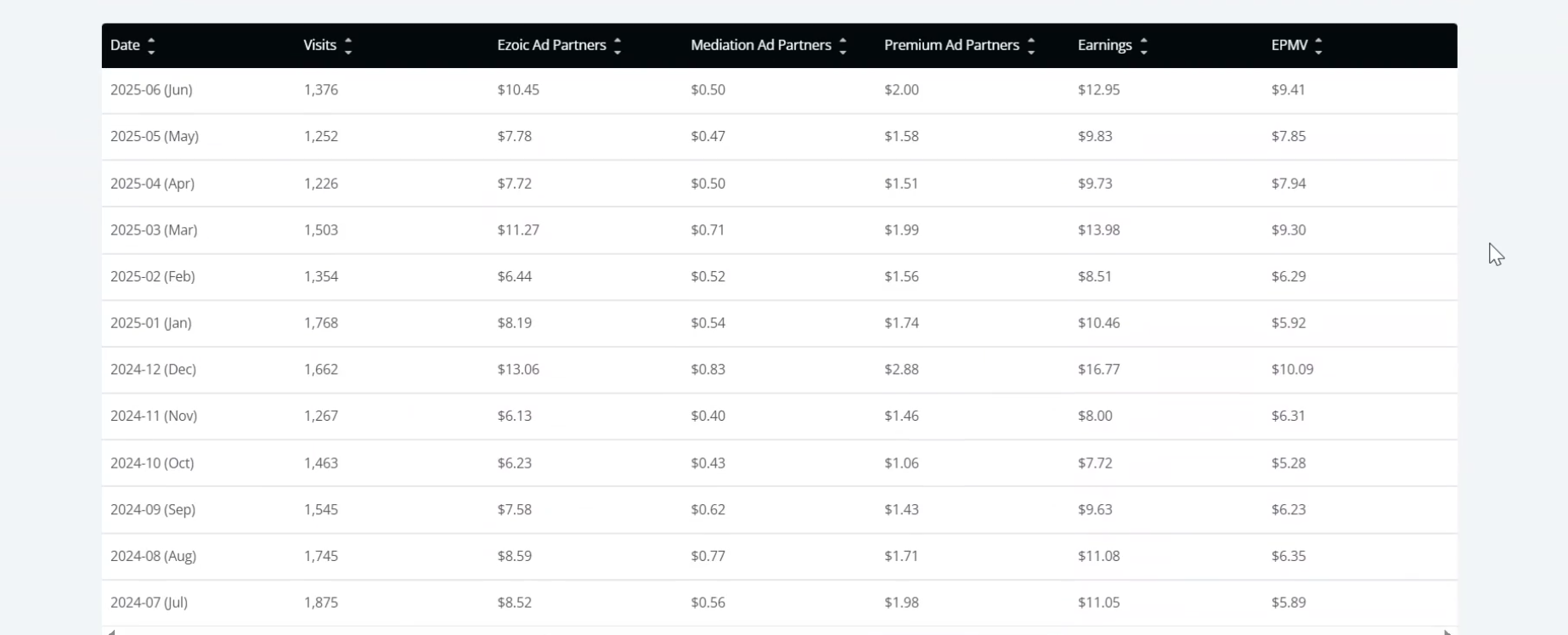Sort by Ezoic Ad Partners arrows
This screenshot has height=635, width=1568.
click(618, 46)
